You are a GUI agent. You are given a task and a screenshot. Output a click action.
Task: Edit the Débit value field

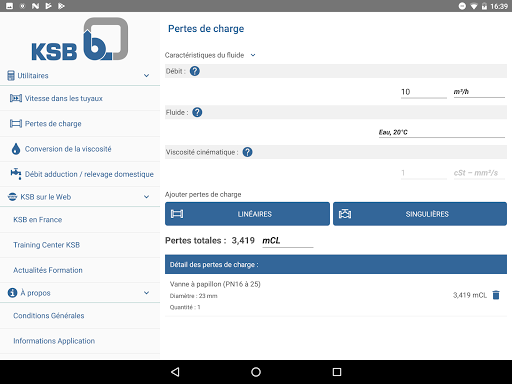point(423,92)
